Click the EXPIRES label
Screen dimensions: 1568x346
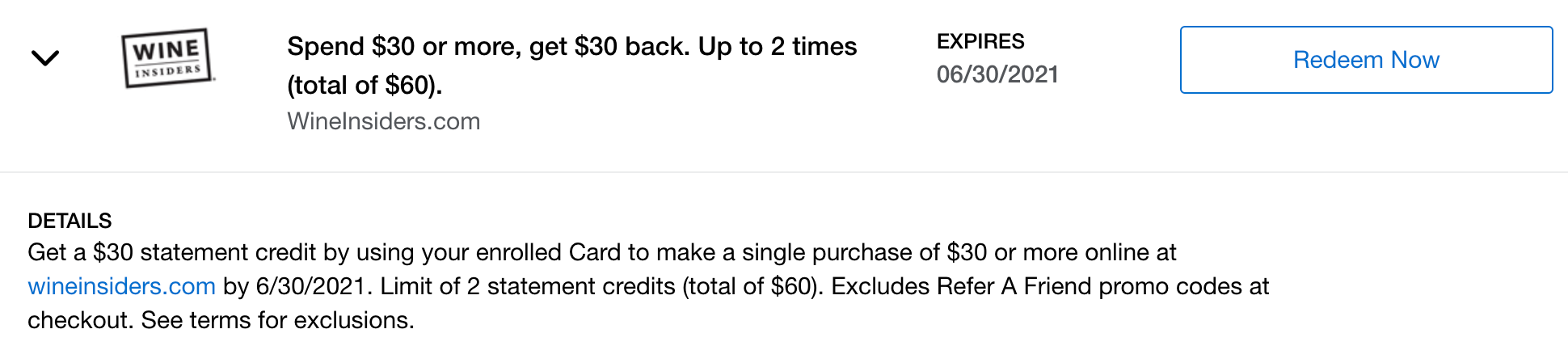pyautogui.click(x=980, y=41)
